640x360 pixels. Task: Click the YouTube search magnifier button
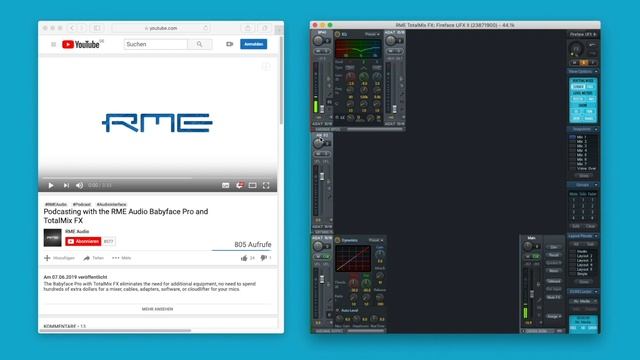tap(199, 44)
